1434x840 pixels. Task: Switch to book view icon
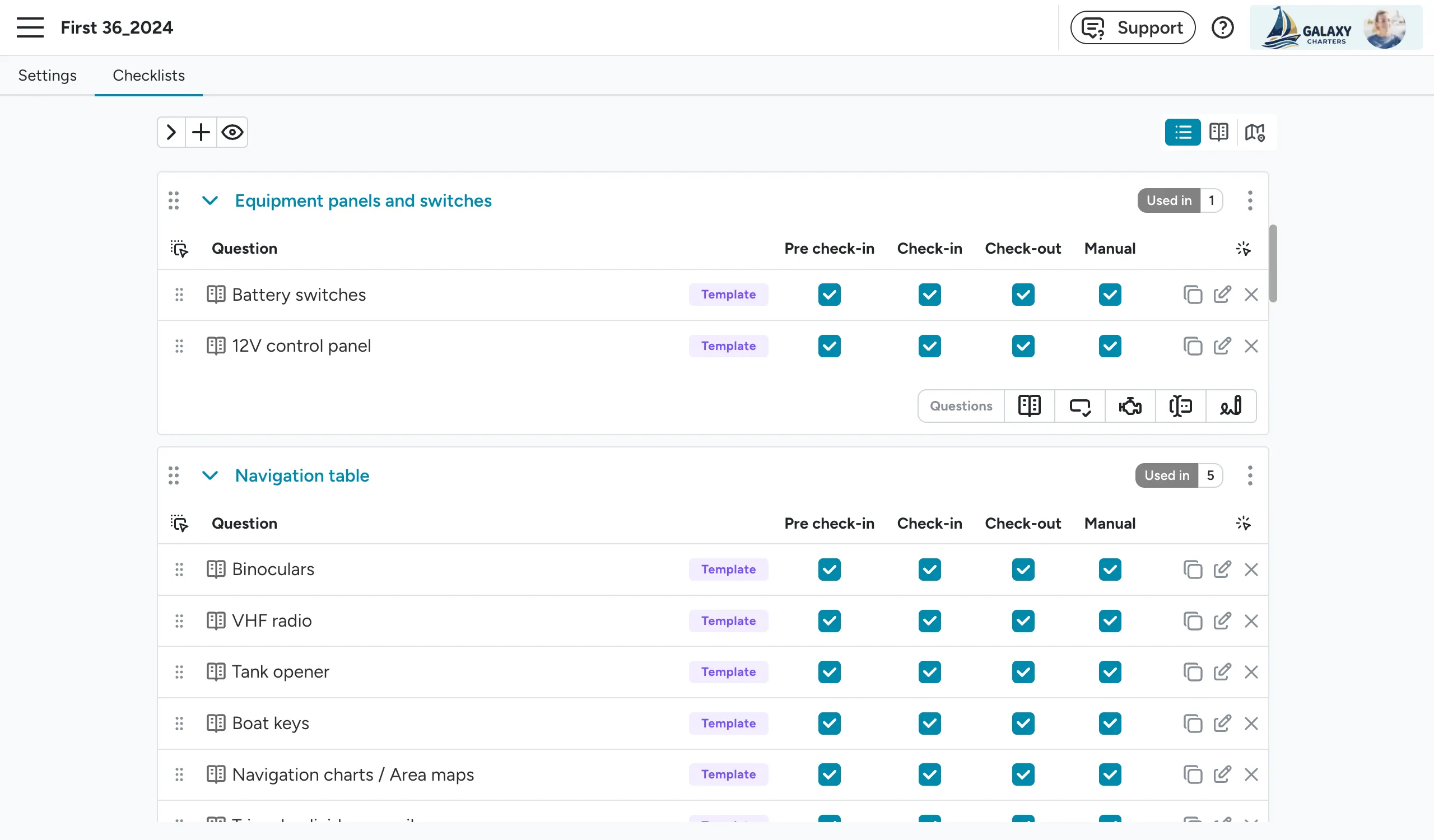tap(1219, 133)
